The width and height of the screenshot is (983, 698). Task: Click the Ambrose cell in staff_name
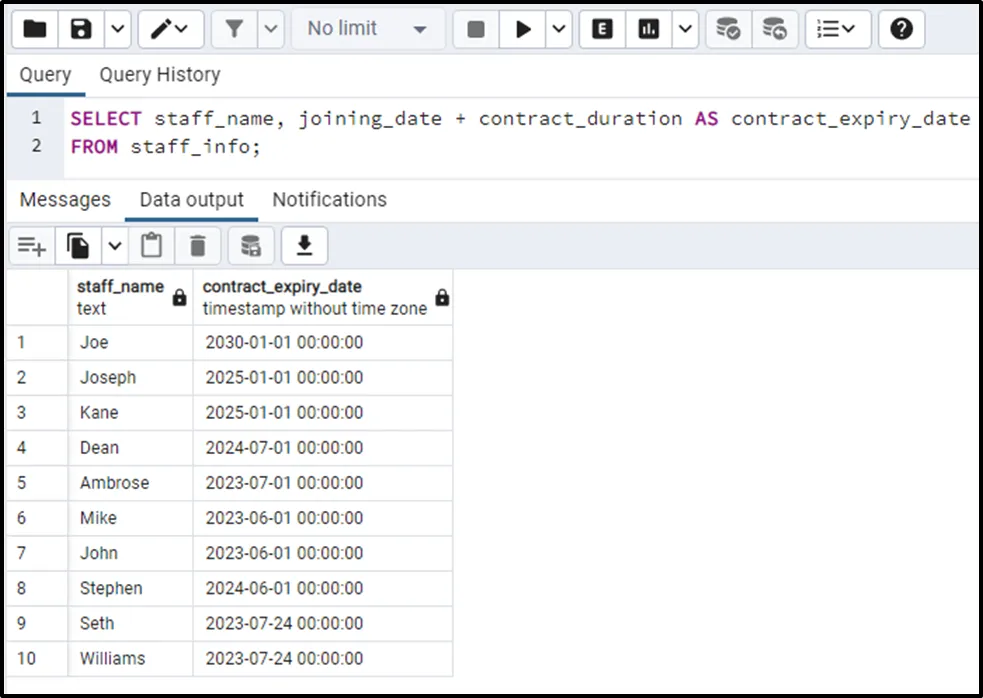[115, 483]
